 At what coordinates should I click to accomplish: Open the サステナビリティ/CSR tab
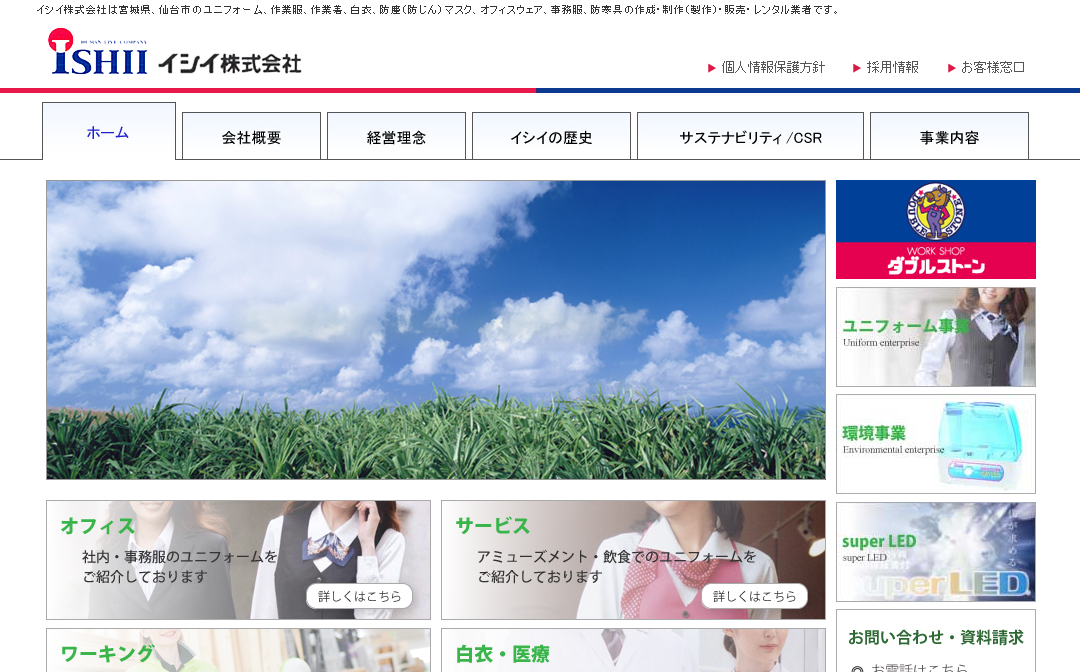coord(750,135)
